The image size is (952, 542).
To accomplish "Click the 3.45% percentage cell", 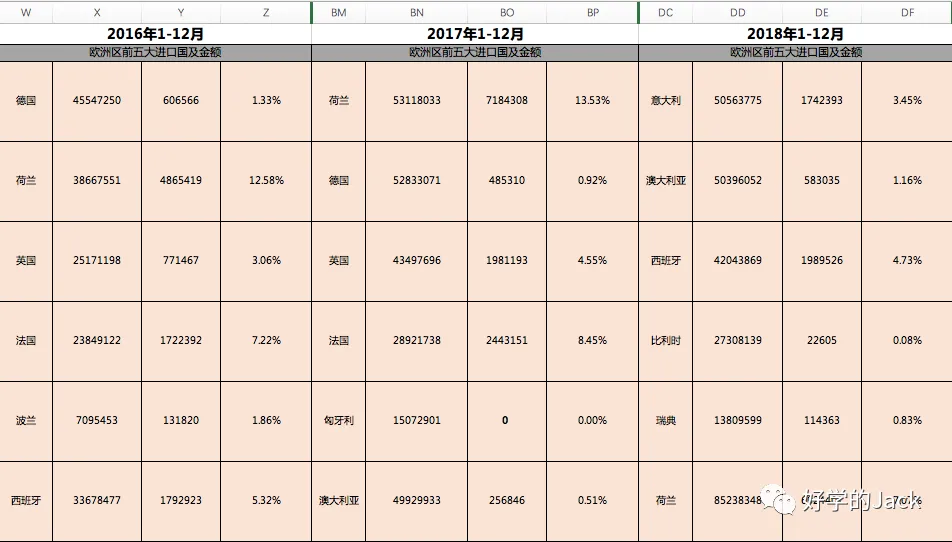I will coord(907,101).
